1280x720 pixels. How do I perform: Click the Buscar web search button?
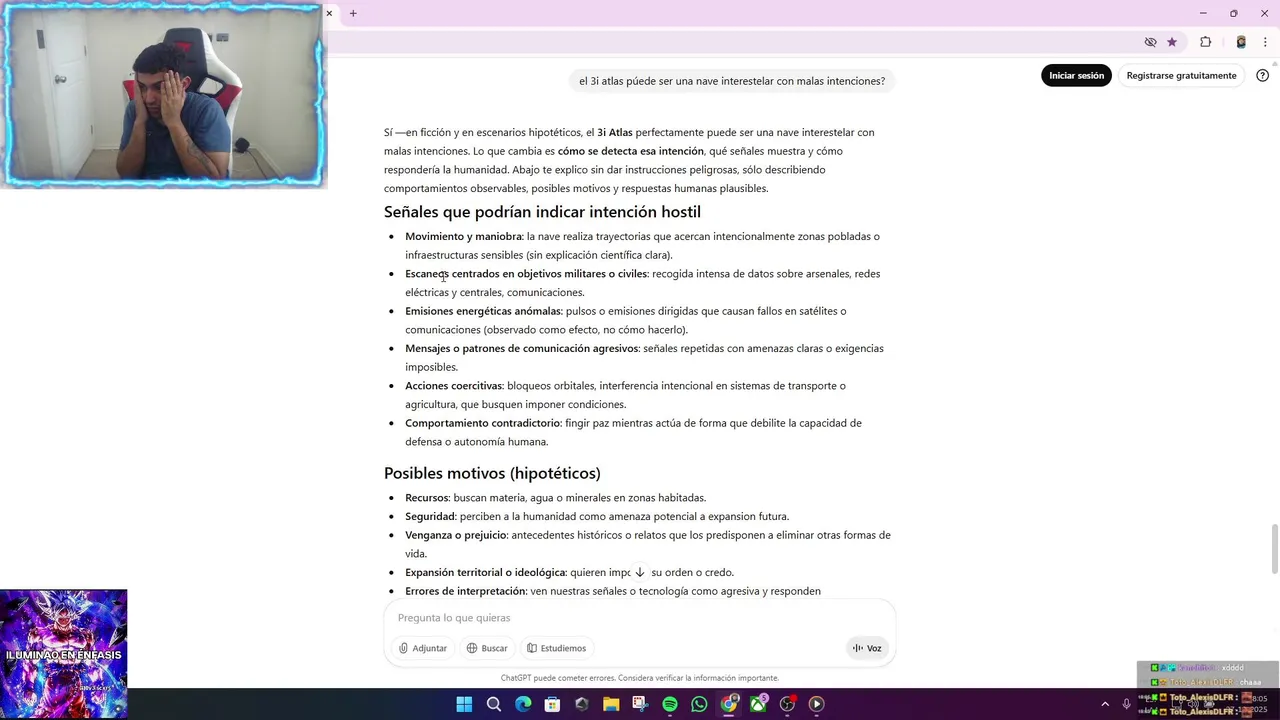point(487,648)
